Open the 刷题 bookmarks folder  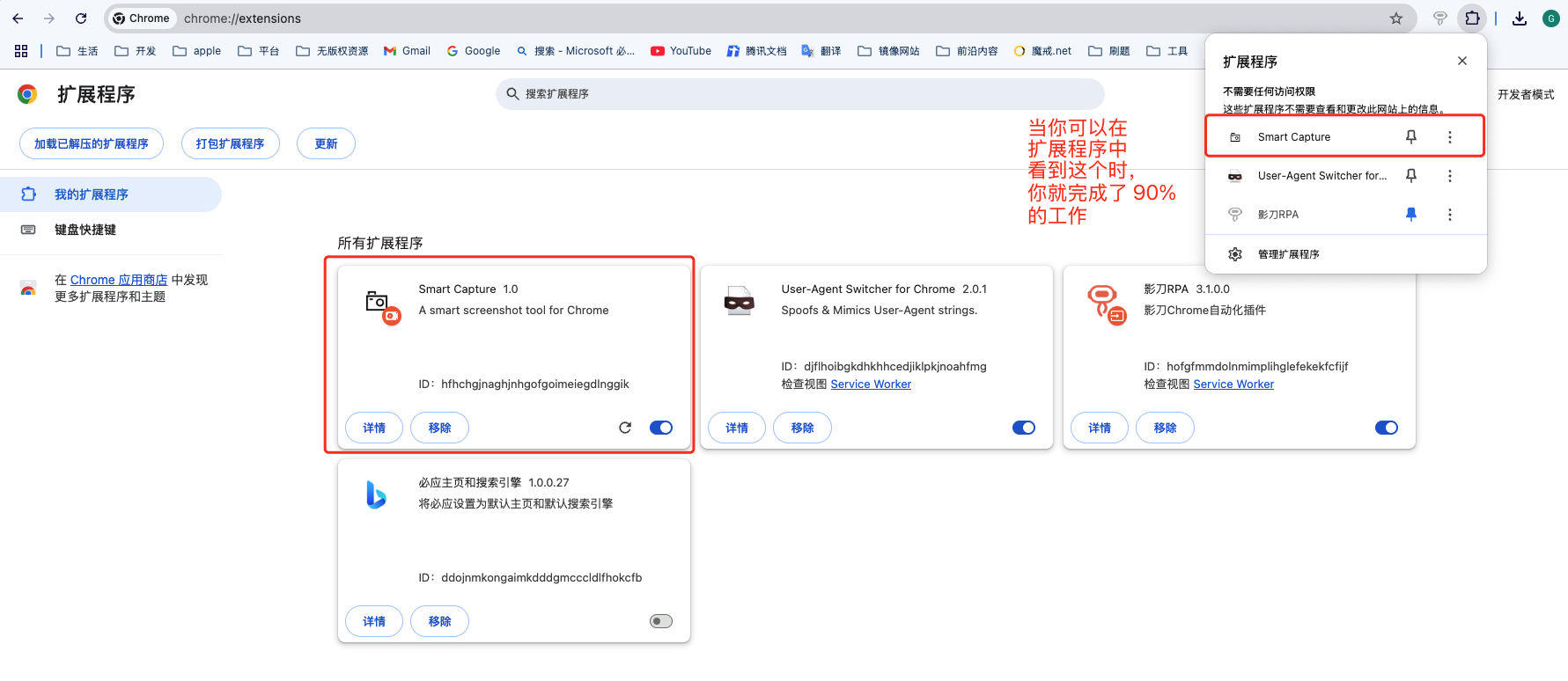[x=1109, y=51]
